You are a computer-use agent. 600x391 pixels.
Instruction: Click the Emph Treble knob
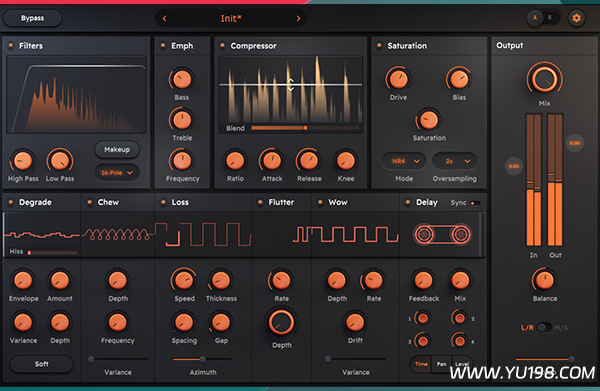tap(182, 120)
